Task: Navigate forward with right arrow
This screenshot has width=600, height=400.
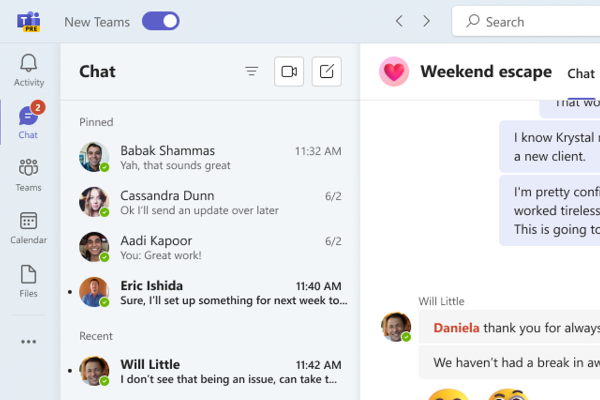Action: 427,21
